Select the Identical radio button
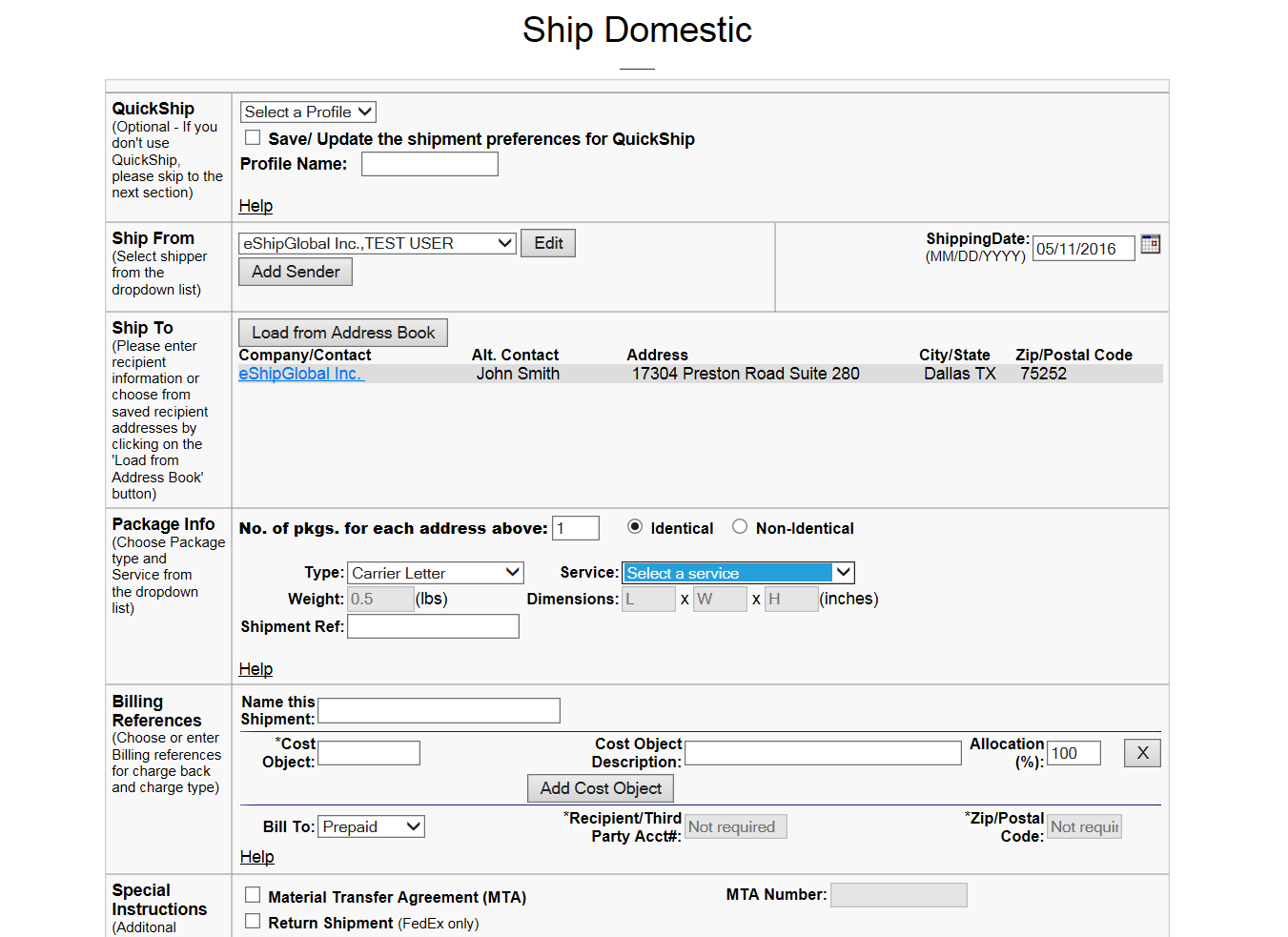Image resolution: width=1288 pixels, height=937 pixels. [x=635, y=527]
